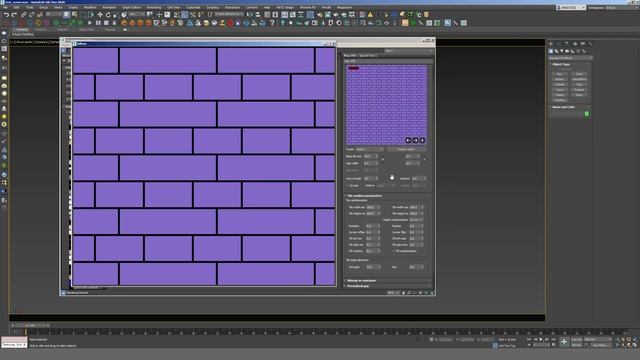
Task: Select the Shapes category icon in the Create panel
Action: click(x=556, y=51)
